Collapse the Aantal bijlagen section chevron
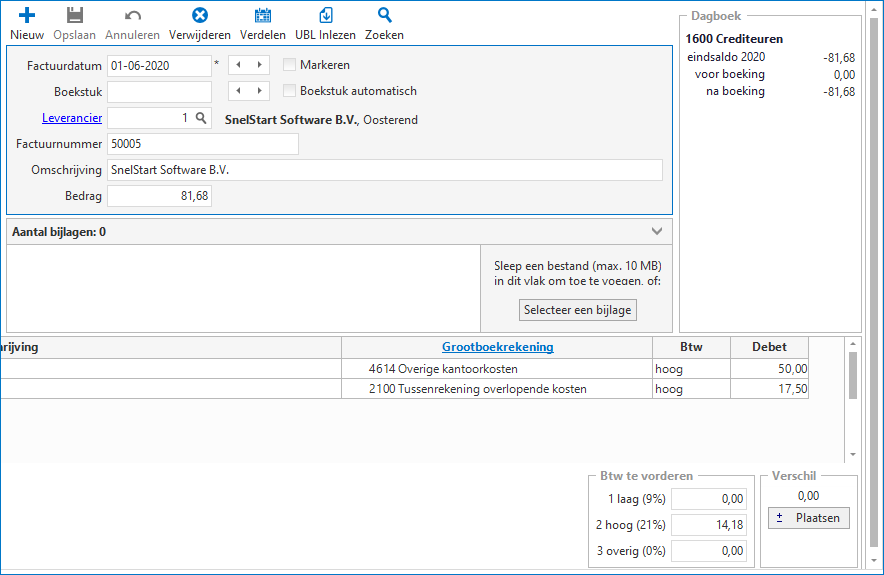 coord(657,231)
